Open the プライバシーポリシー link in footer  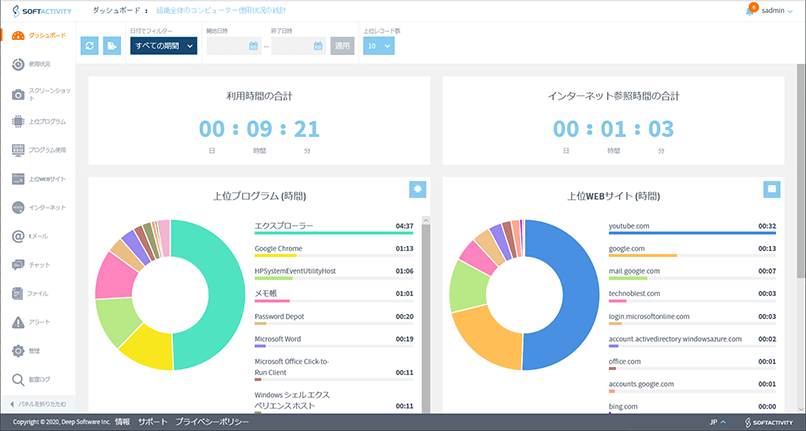(x=212, y=422)
